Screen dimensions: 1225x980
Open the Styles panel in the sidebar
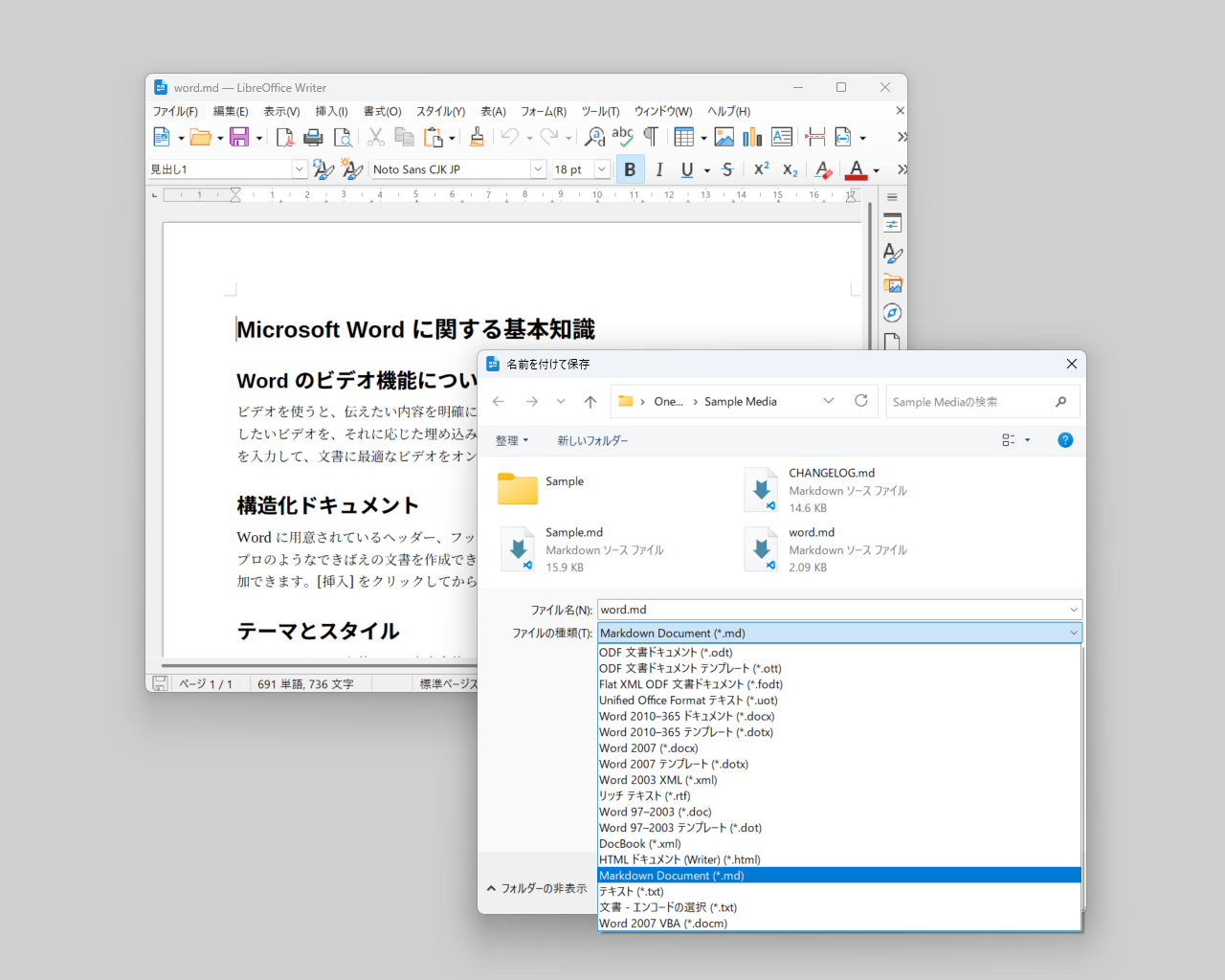point(891,253)
